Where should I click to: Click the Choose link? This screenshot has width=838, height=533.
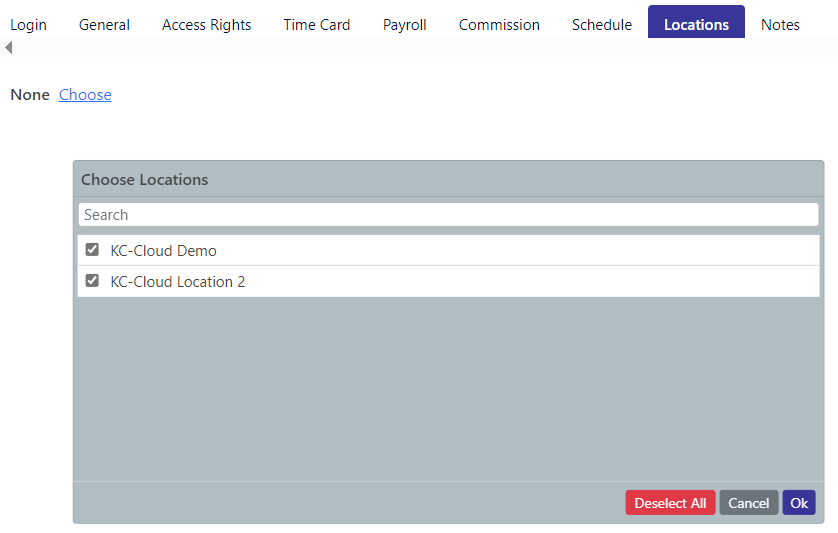point(85,95)
